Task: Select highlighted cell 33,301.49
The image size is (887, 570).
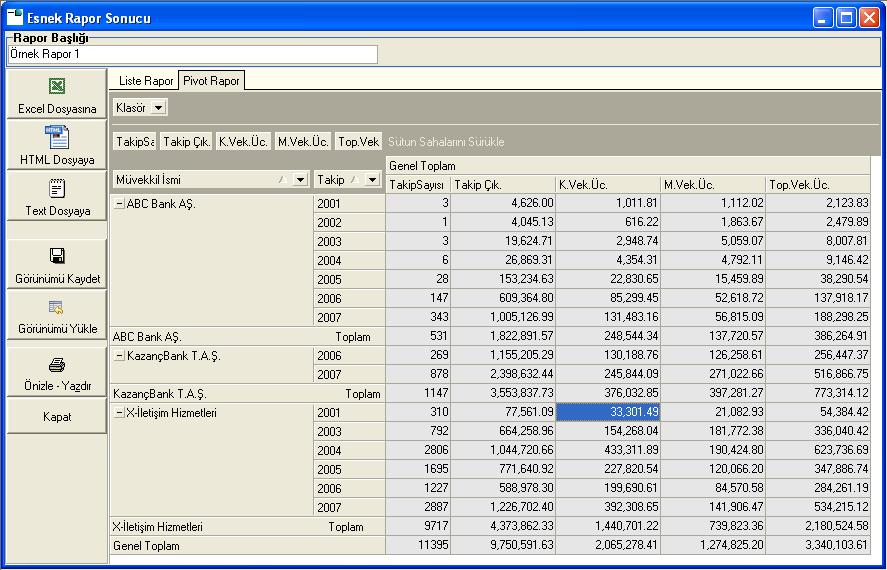Action: [608, 412]
